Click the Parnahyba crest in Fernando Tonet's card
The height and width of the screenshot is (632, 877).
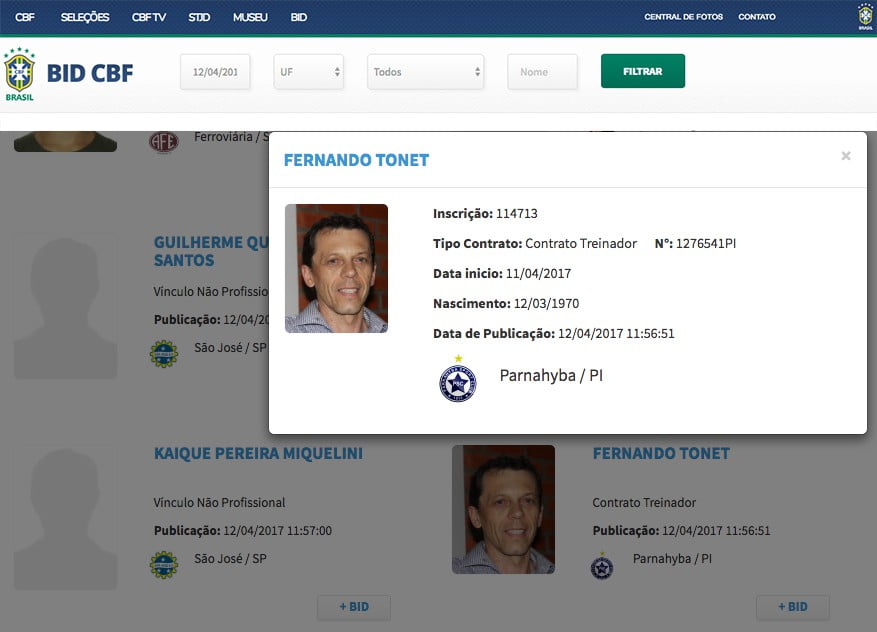602,564
